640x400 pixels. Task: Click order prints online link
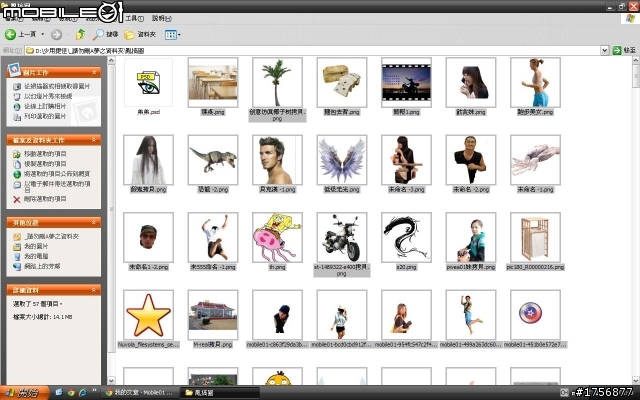click(40, 106)
